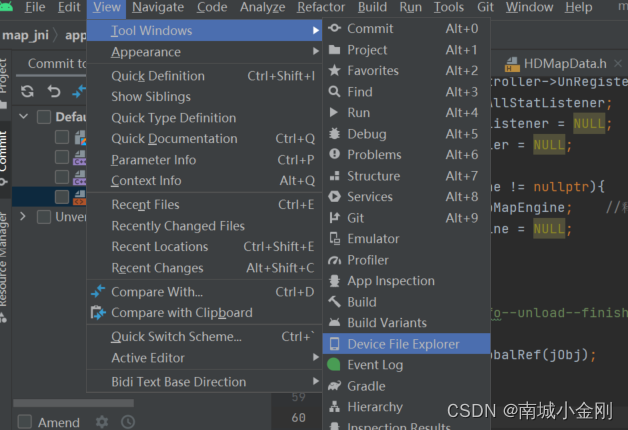Expand the Active Editor submenu arrow
The height and width of the screenshot is (430, 628).
[x=316, y=357]
